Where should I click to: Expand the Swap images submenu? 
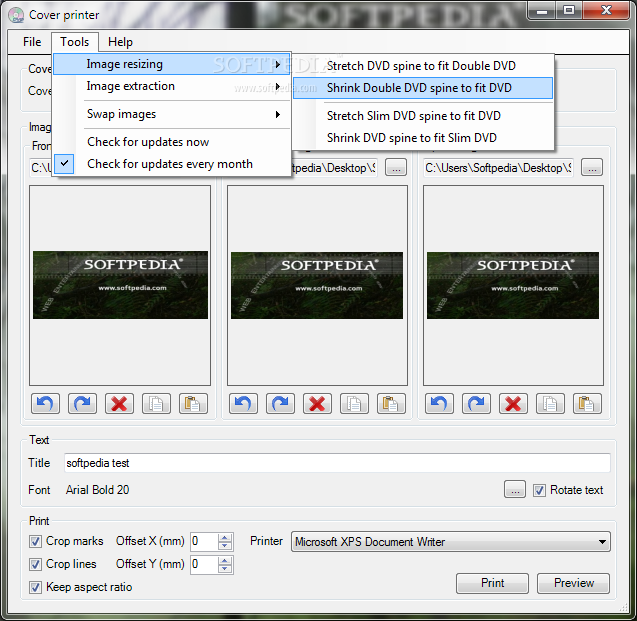coord(172,114)
